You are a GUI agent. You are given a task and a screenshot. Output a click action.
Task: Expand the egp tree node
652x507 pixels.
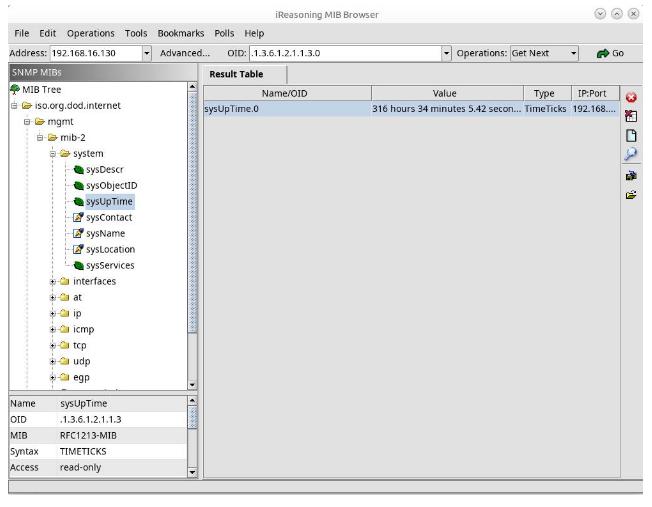click(53, 377)
